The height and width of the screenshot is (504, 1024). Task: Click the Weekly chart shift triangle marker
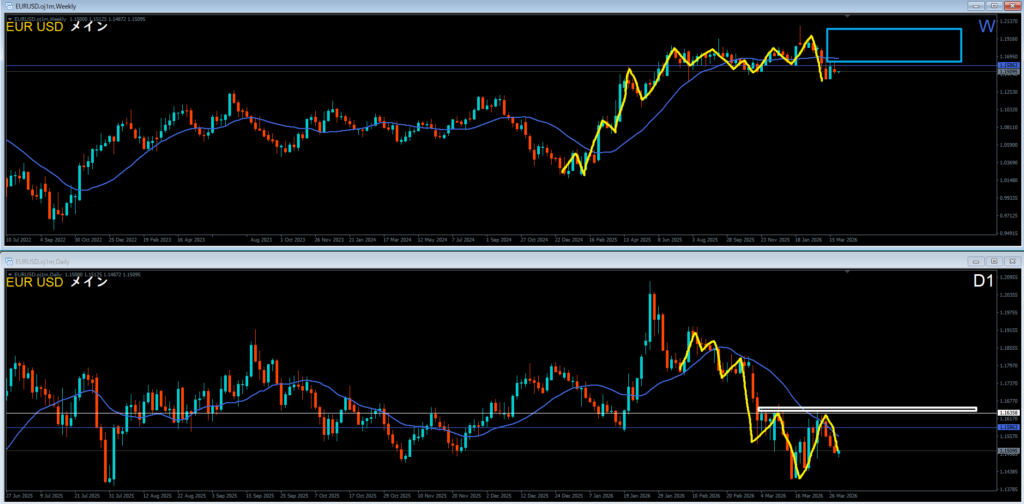pos(848,16)
